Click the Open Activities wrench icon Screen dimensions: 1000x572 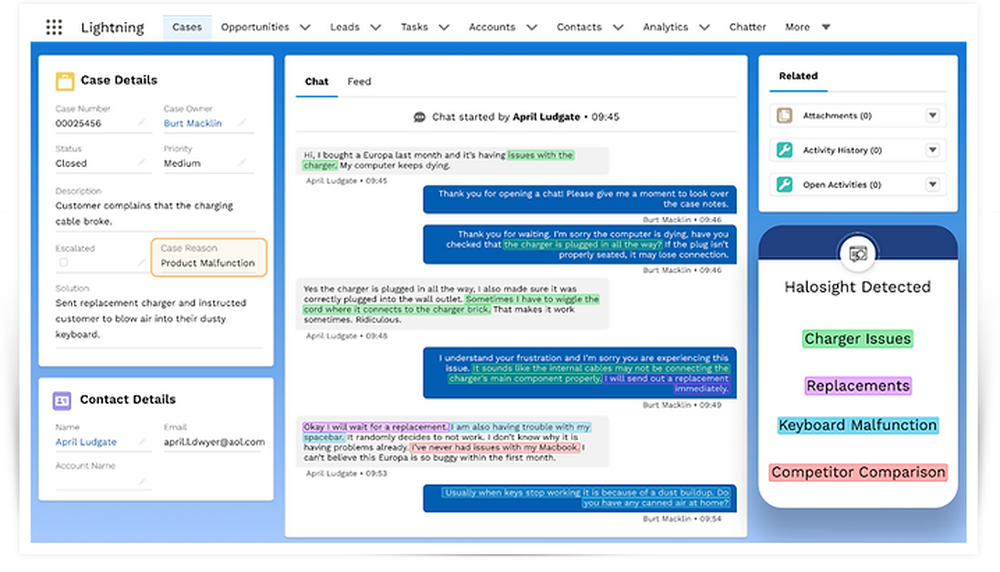[784, 184]
